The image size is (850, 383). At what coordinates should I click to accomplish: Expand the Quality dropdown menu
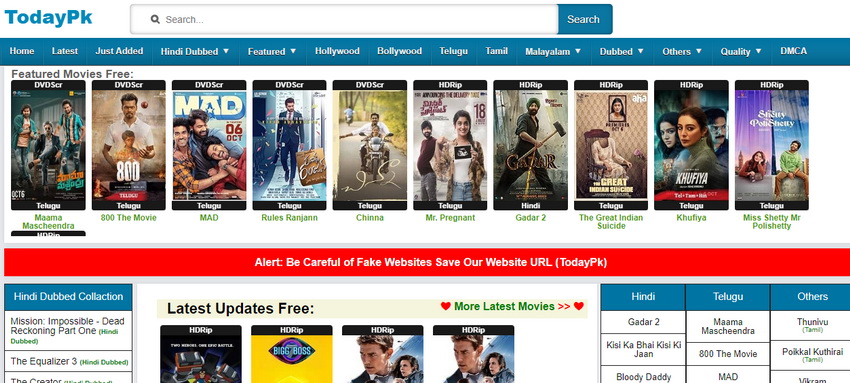[741, 51]
